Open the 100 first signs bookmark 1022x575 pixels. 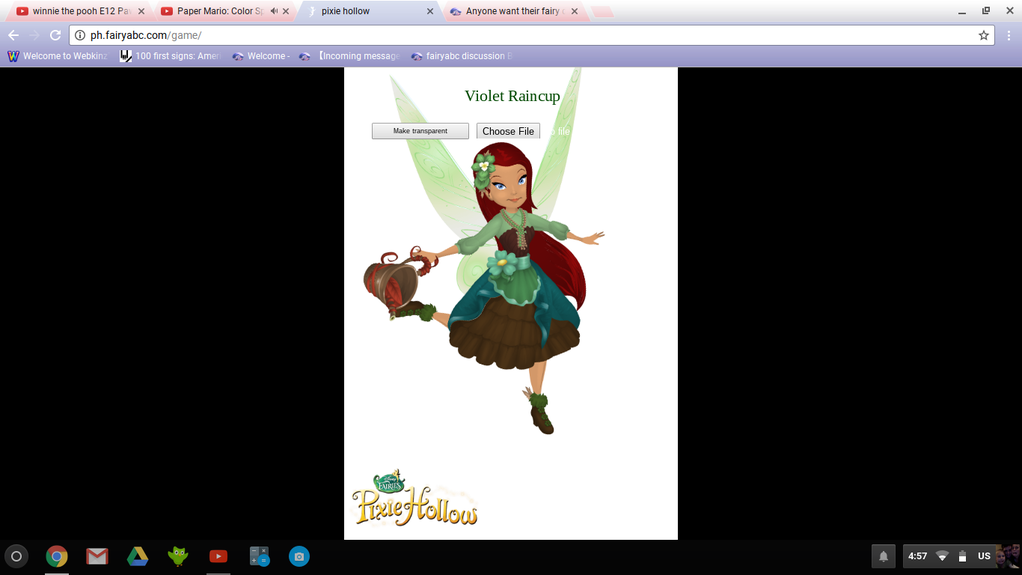pos(169,56)
